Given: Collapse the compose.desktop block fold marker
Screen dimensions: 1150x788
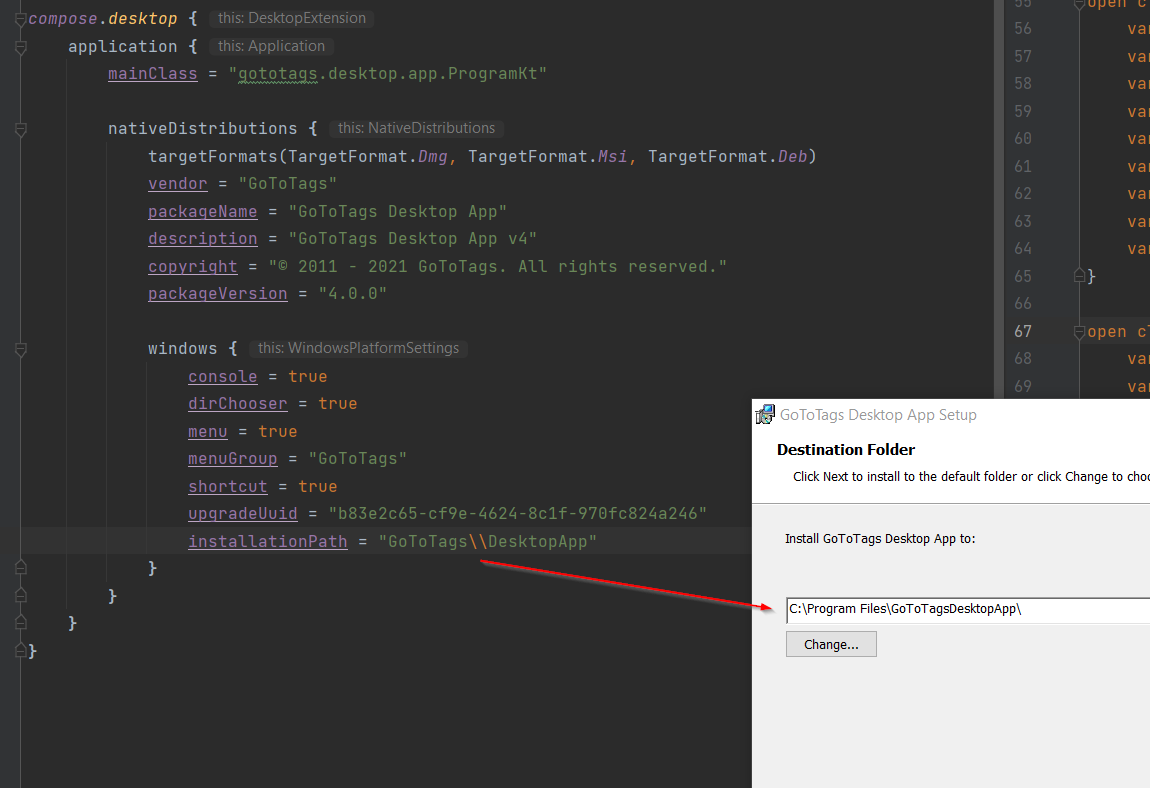Looking at the screenshot, I should (x=20, y=17).
